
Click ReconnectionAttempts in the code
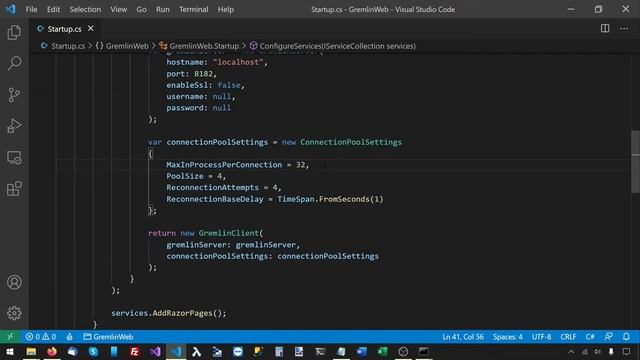(212, 187)
